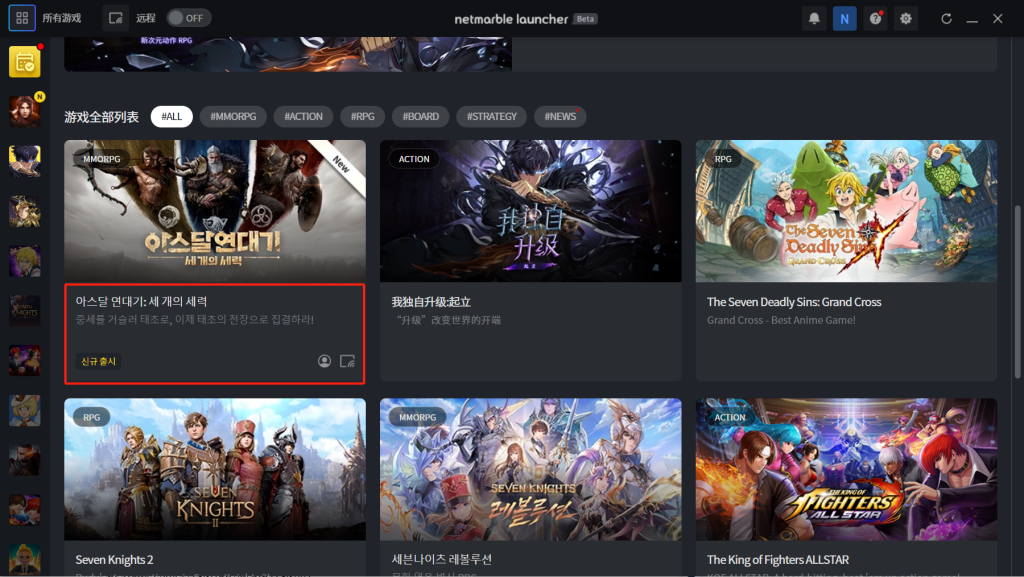Open 세븐나이츠 레볼루션 banner image
Image resolution: width=1024 pixels, height=577 pixels.
coord(530,469)
